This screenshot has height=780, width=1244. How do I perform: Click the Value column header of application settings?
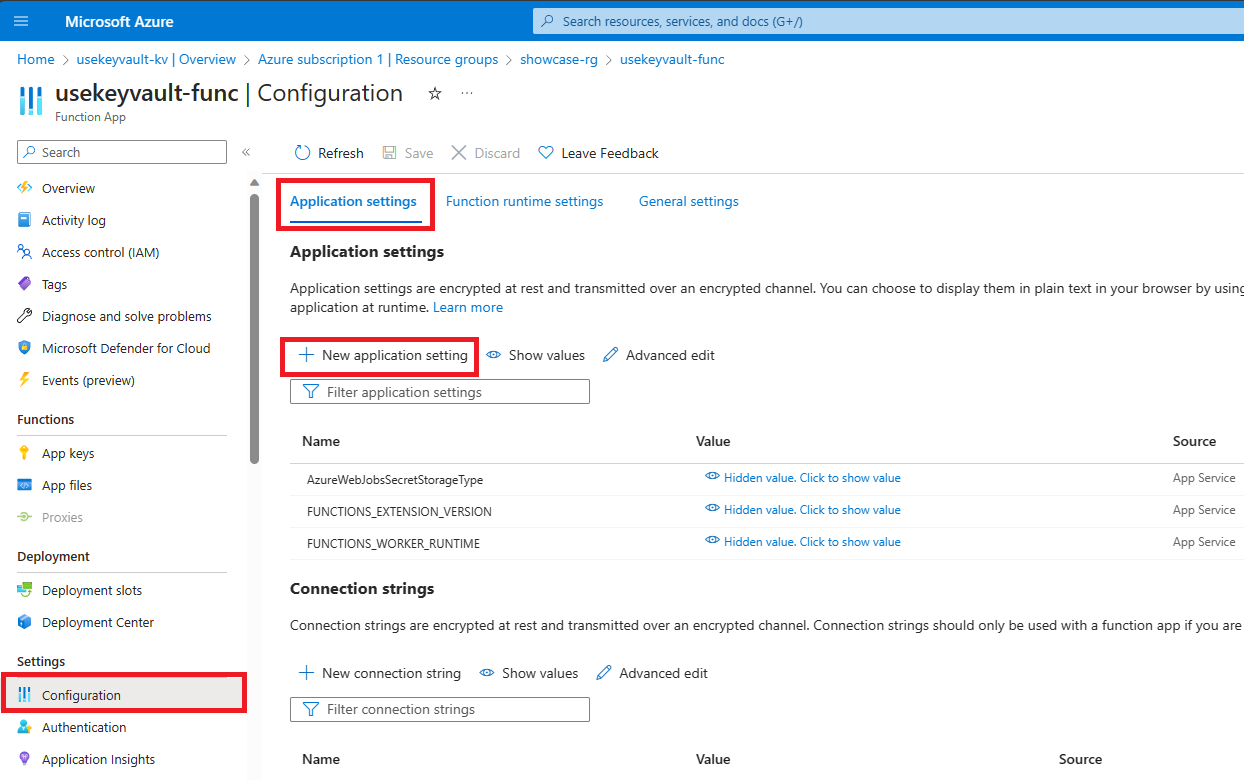point(713,441)
